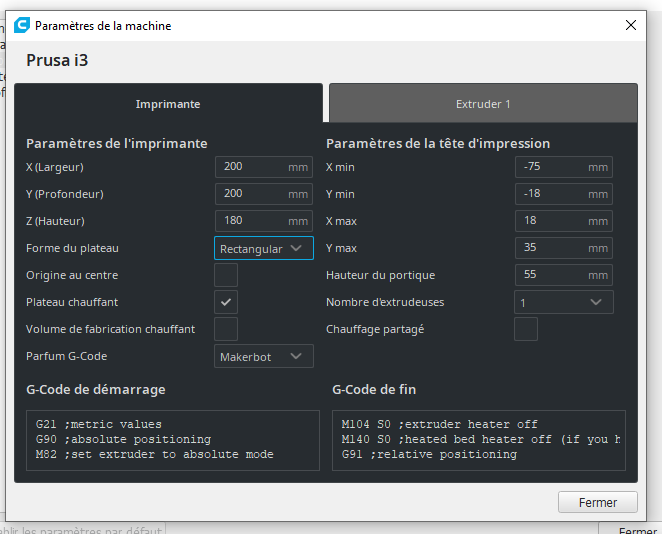Click the 'M104 S0 ;extruder heater off' line
The image size is (662, 534).
(x=440, y=424)
